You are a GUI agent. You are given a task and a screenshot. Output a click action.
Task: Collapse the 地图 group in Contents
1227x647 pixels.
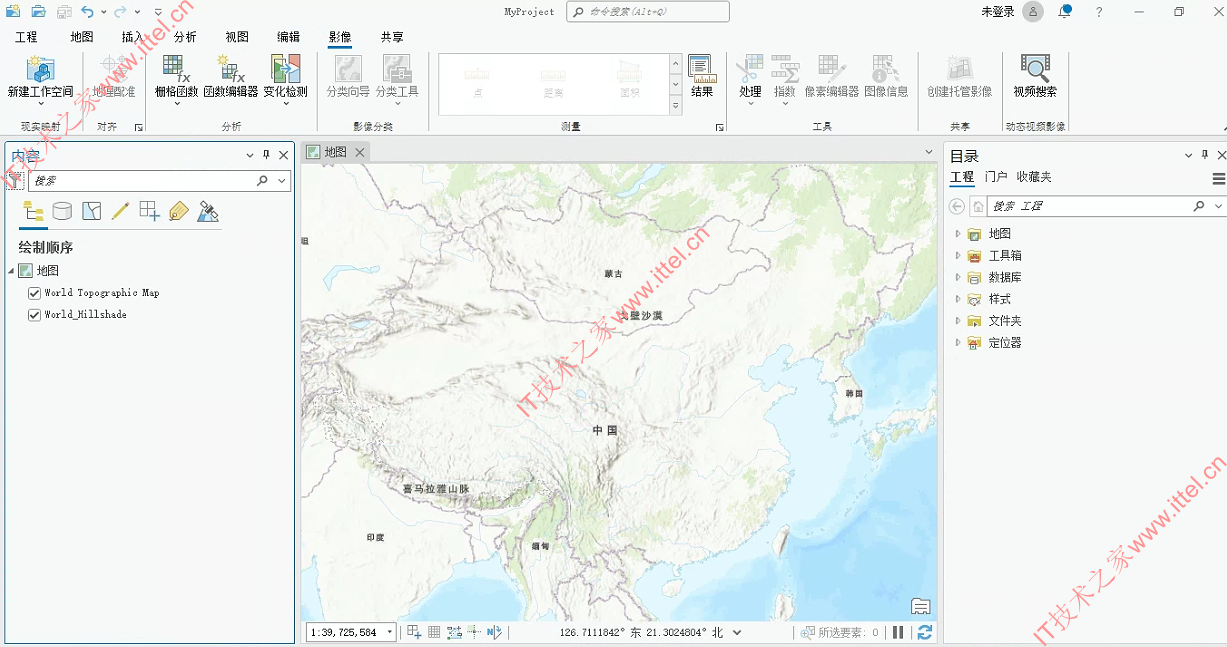click(10, 271)
